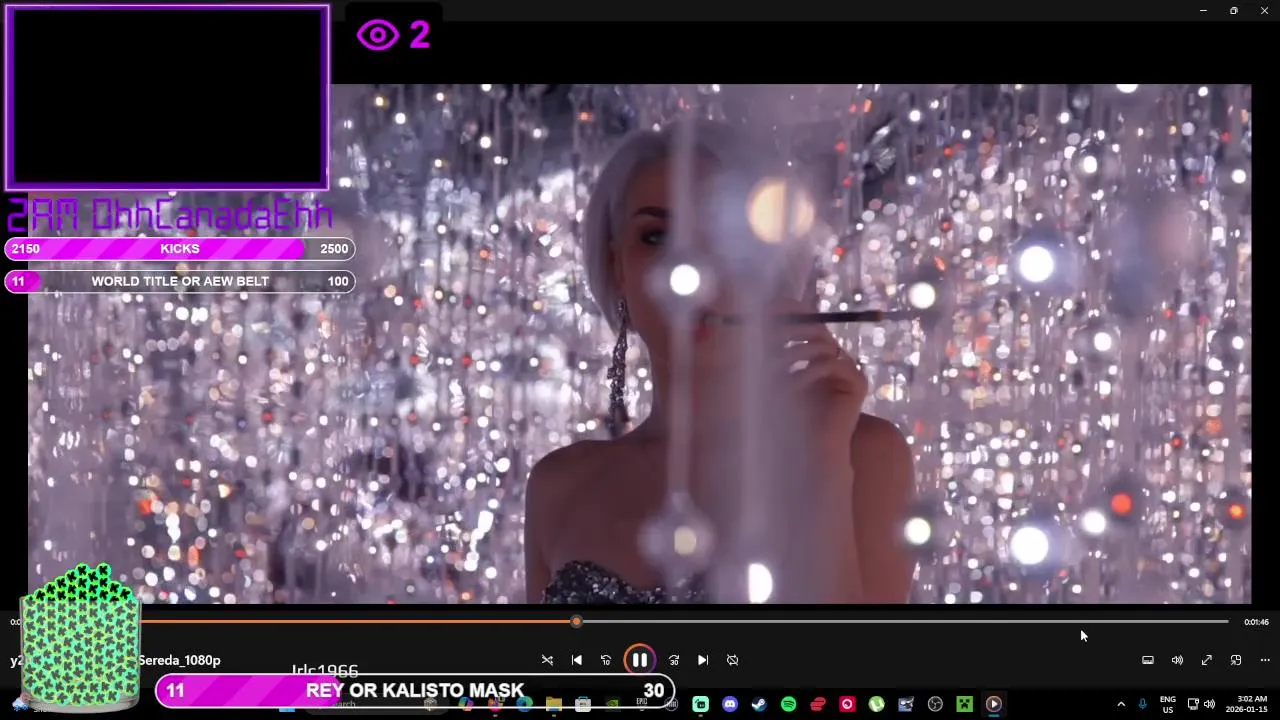Open the photo-thumbnail app beside OBS
Image resolution: width=1280 pixels, height=720 pixels.
[906, 704]
